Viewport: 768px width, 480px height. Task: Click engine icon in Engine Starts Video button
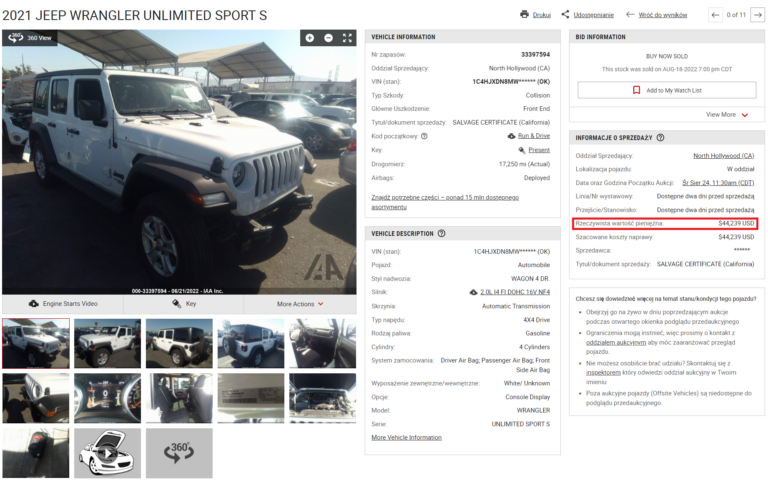[x=34, y=304]
